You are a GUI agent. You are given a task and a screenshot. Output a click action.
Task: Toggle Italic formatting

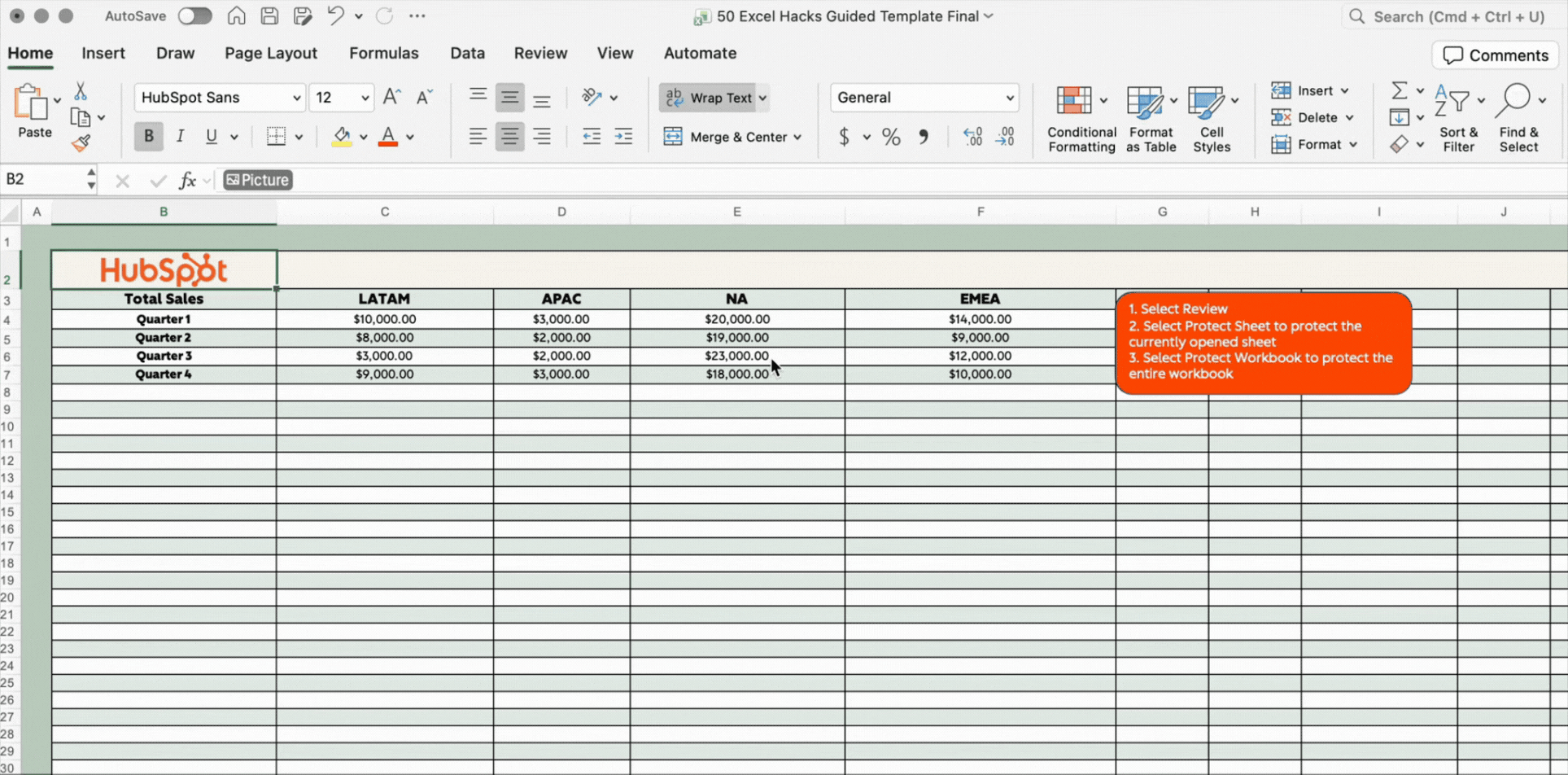[x=180, y=137]
